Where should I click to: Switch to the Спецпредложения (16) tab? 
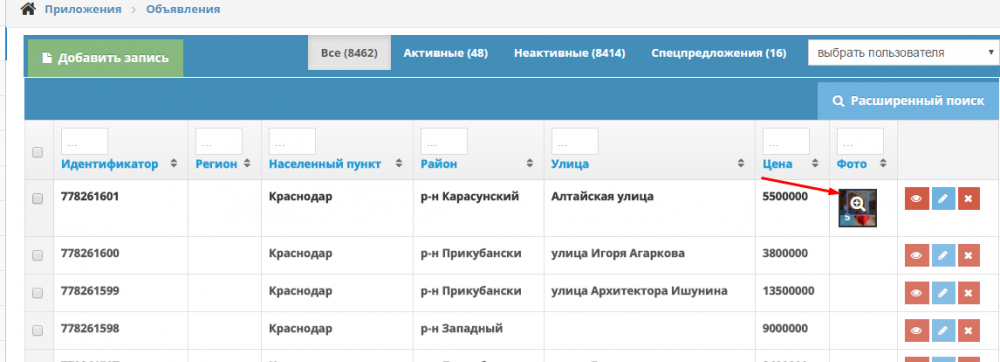pos(719,53)
